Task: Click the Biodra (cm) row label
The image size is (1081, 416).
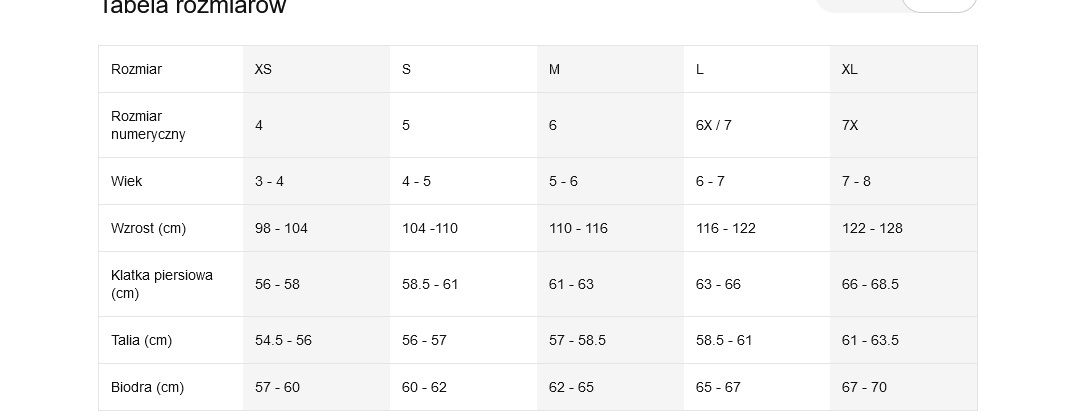Action: [x=147, y=387]
